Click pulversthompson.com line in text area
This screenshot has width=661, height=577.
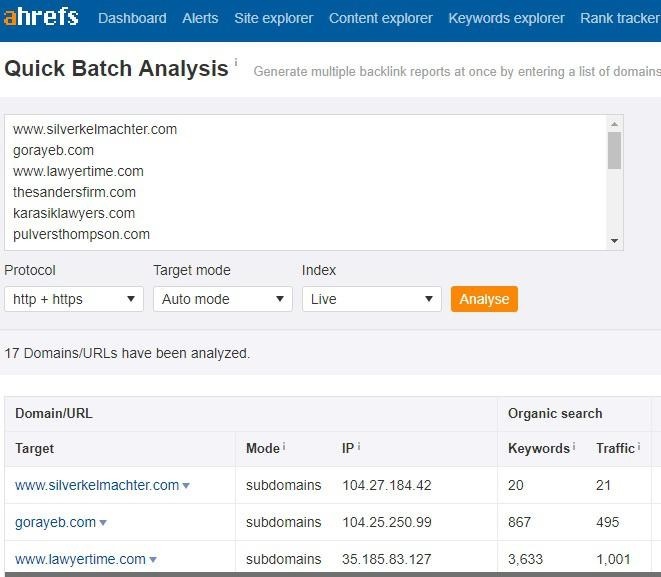point(81,234)
